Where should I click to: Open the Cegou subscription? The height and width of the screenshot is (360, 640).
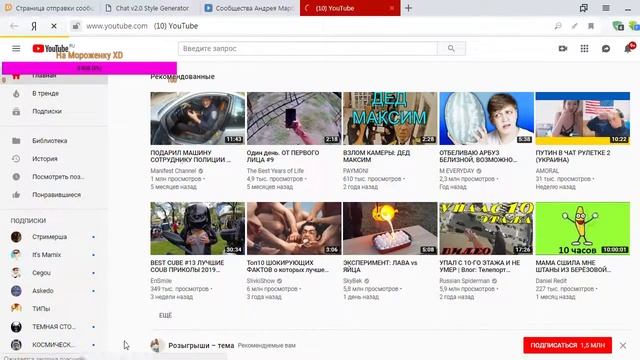pyautogui.click(x=55, y=273)
